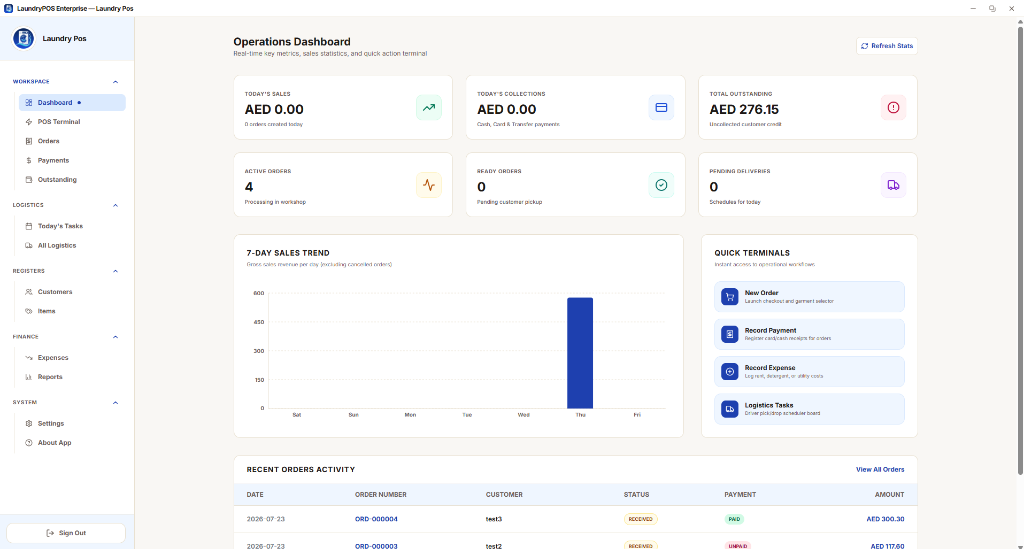The image size is (1024, 549).
Task: Click the All Logistics truck icon
Action: pos(29,245)
